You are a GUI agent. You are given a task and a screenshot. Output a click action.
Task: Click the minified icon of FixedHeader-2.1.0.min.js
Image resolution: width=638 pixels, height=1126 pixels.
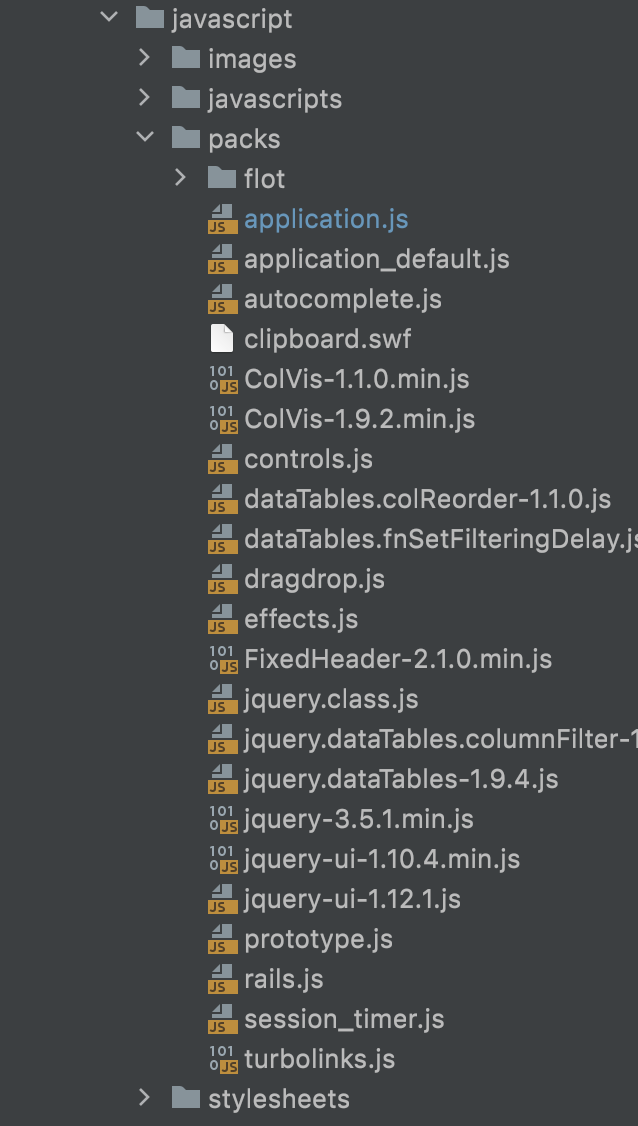point(222,659)
